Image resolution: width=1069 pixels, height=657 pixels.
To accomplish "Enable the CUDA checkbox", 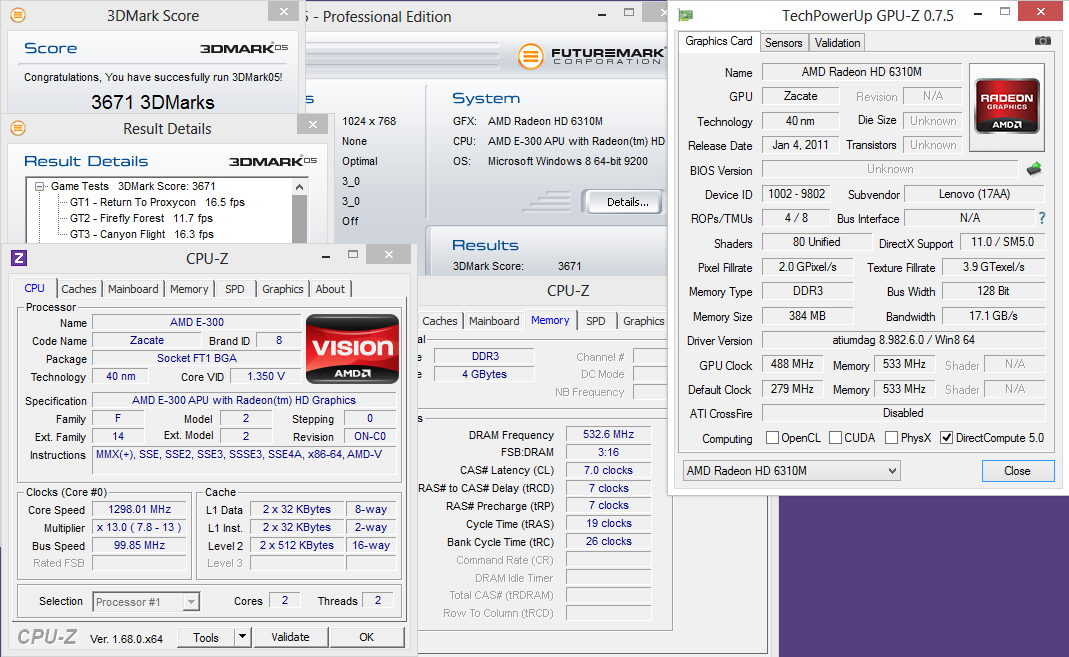I will coord(835,438).
